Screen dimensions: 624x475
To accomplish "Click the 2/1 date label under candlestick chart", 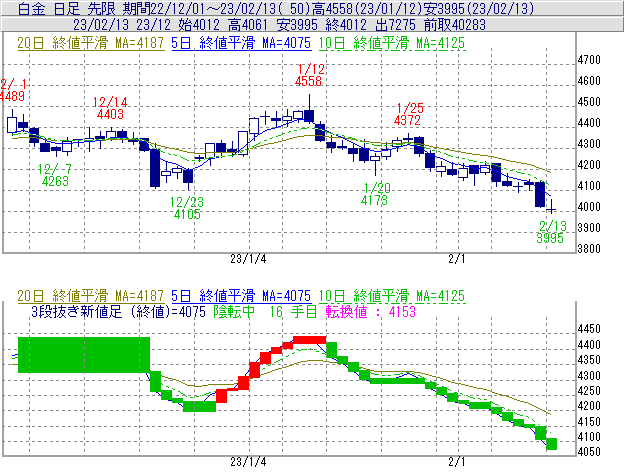I will [x=457, y=259].
